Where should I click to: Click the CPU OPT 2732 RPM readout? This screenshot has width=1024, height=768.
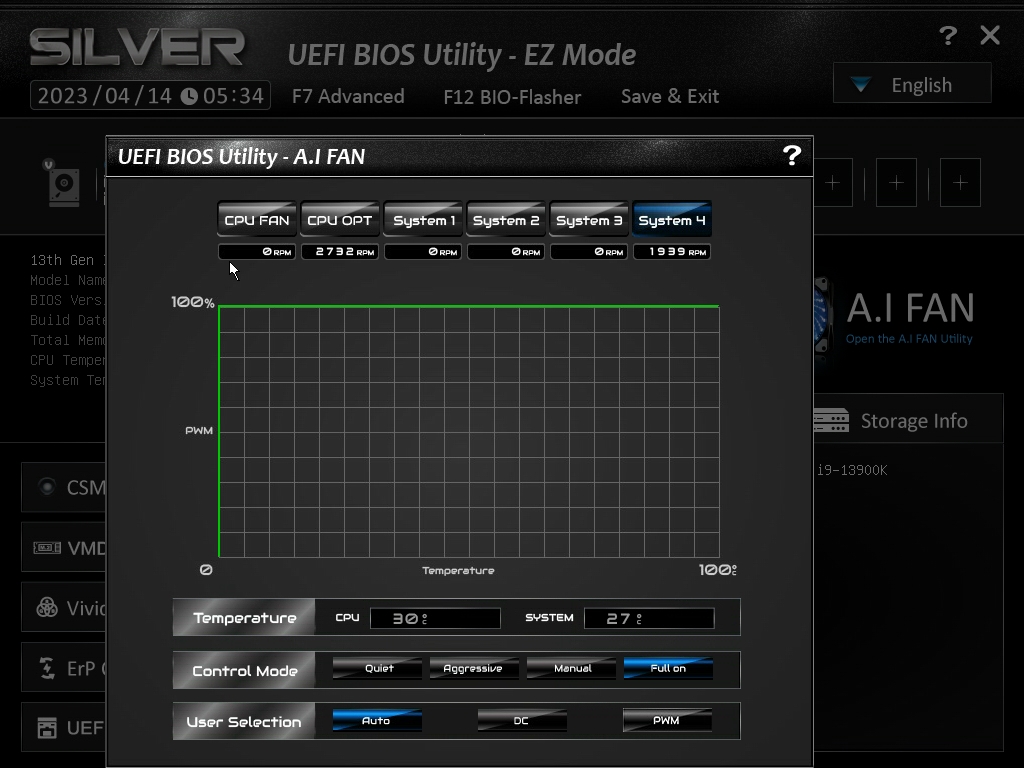coord(340,251)
